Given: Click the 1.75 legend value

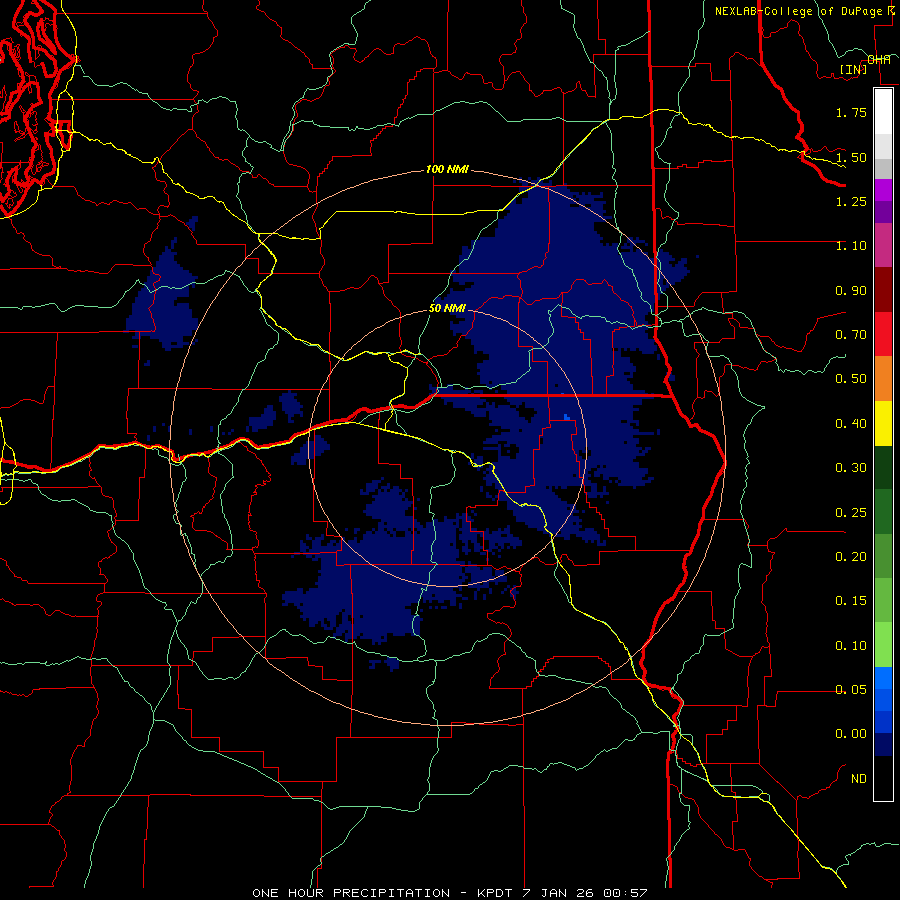Looking at the screenshot, I should 851,112.
